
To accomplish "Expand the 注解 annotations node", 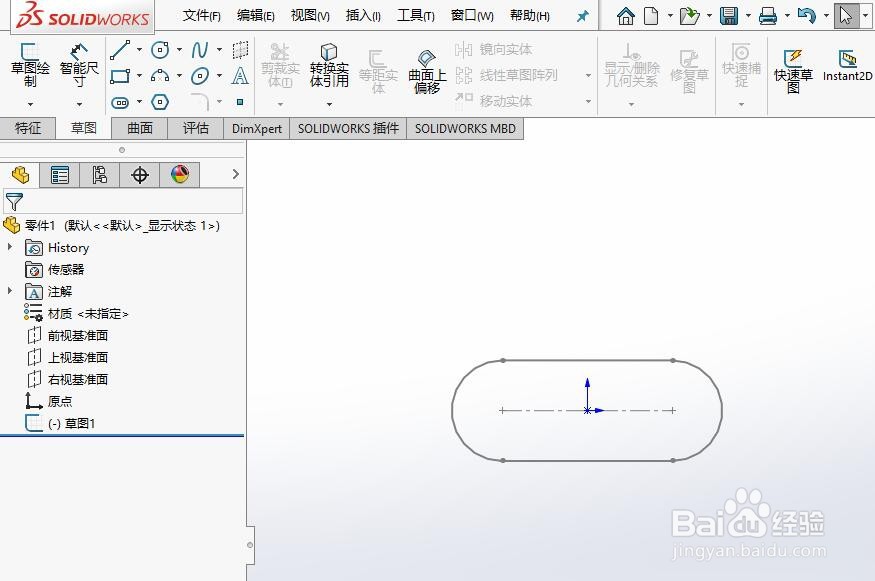I will 9,290.
